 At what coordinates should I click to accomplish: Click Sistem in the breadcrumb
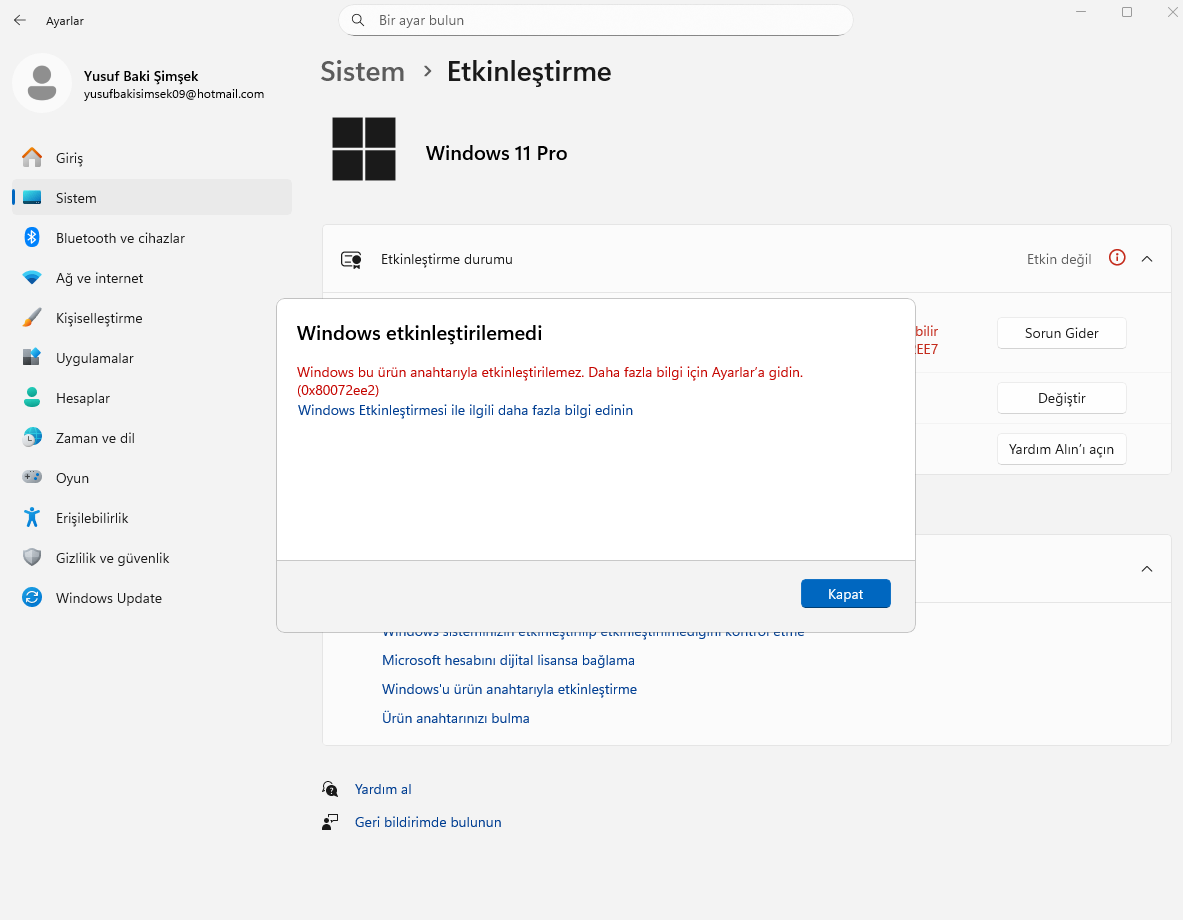click(363, 72)
